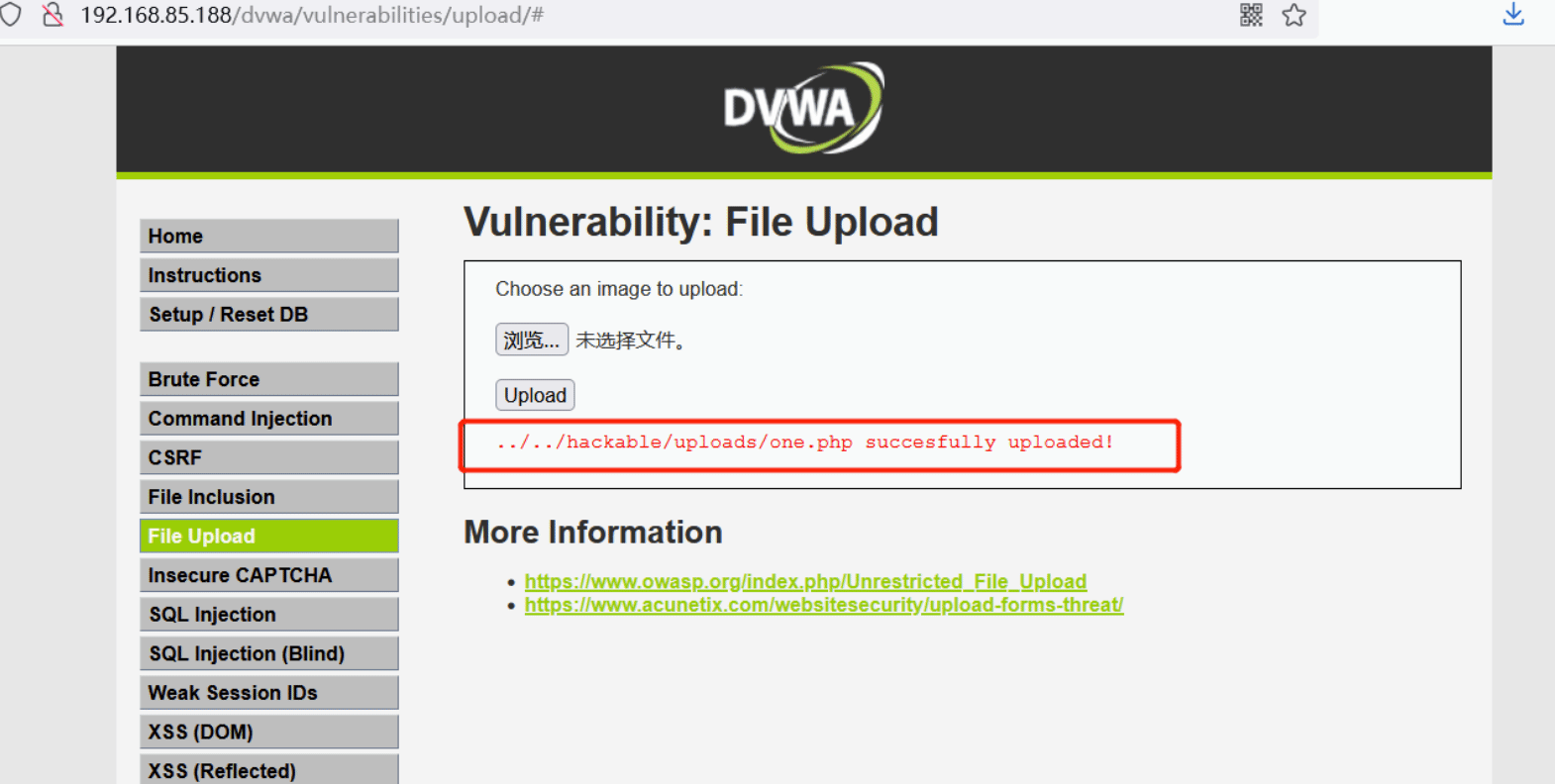The width and height of the screenshot is (1555, 784).
Task: Open the acunetix upload-forms-threat link
Action: [x=824, y=605]
